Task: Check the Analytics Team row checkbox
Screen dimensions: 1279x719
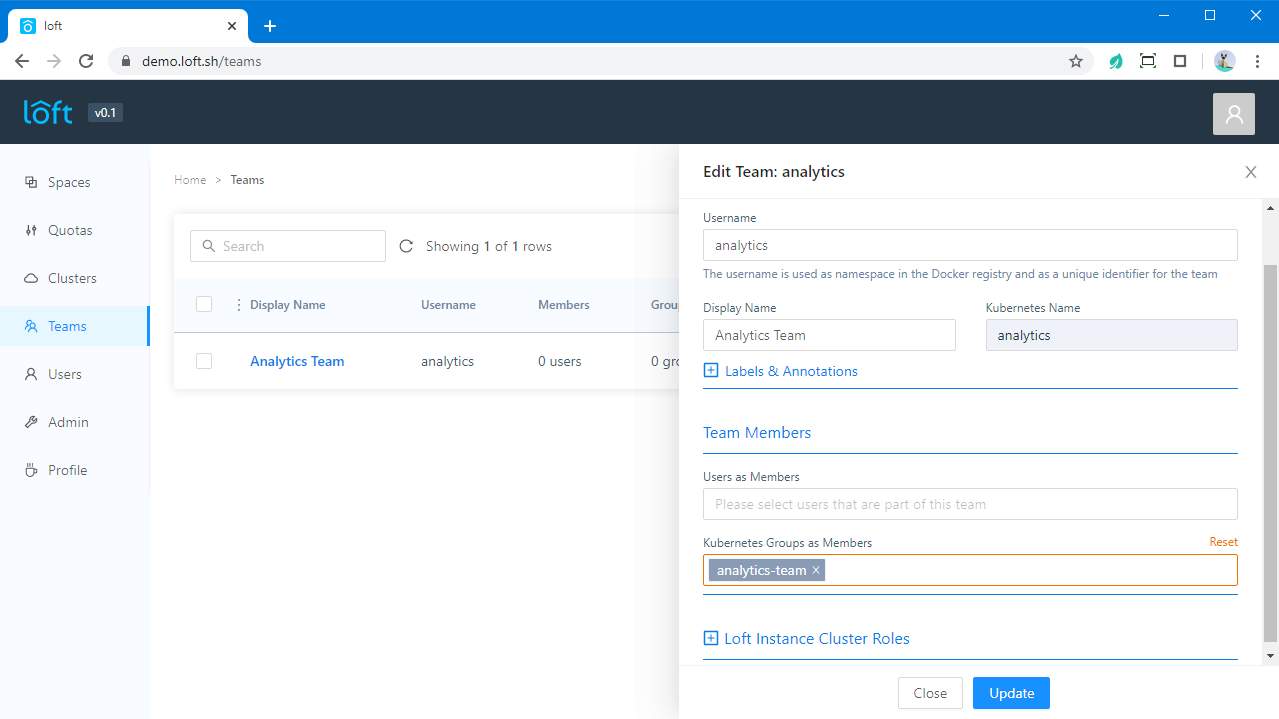Action: [x=204, y=361]
